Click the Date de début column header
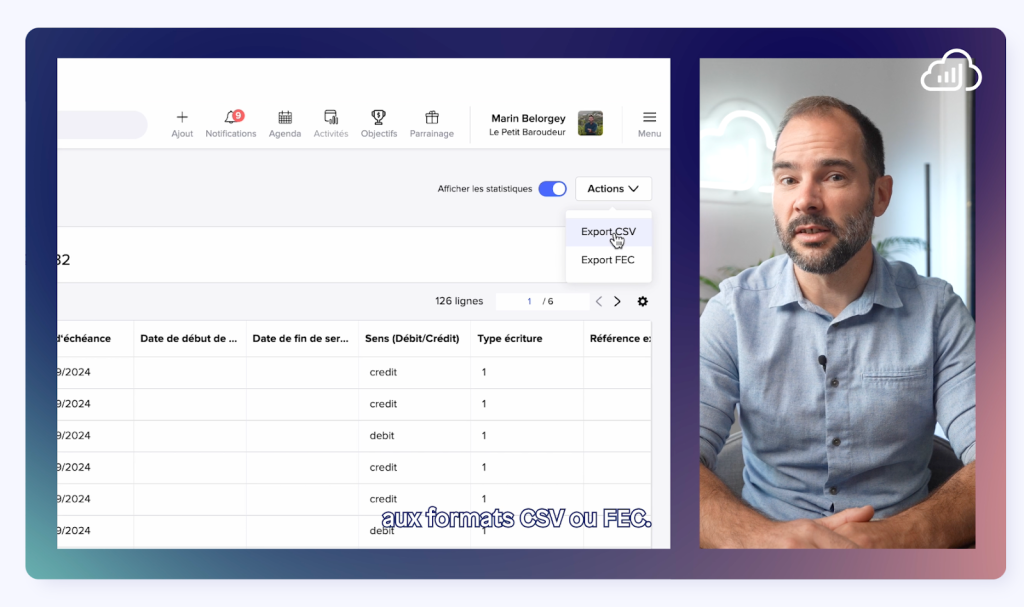This screenshot has width=1024, height=607. click(189, 338)
